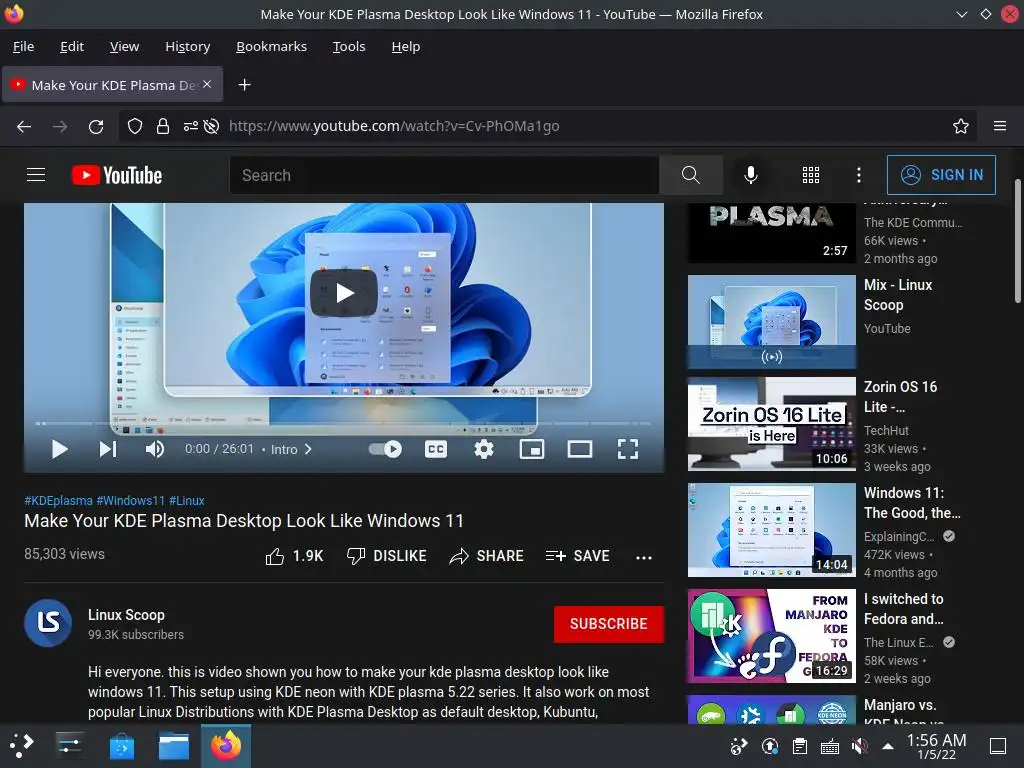Go to YouTube home via logo

click(117, 175)
